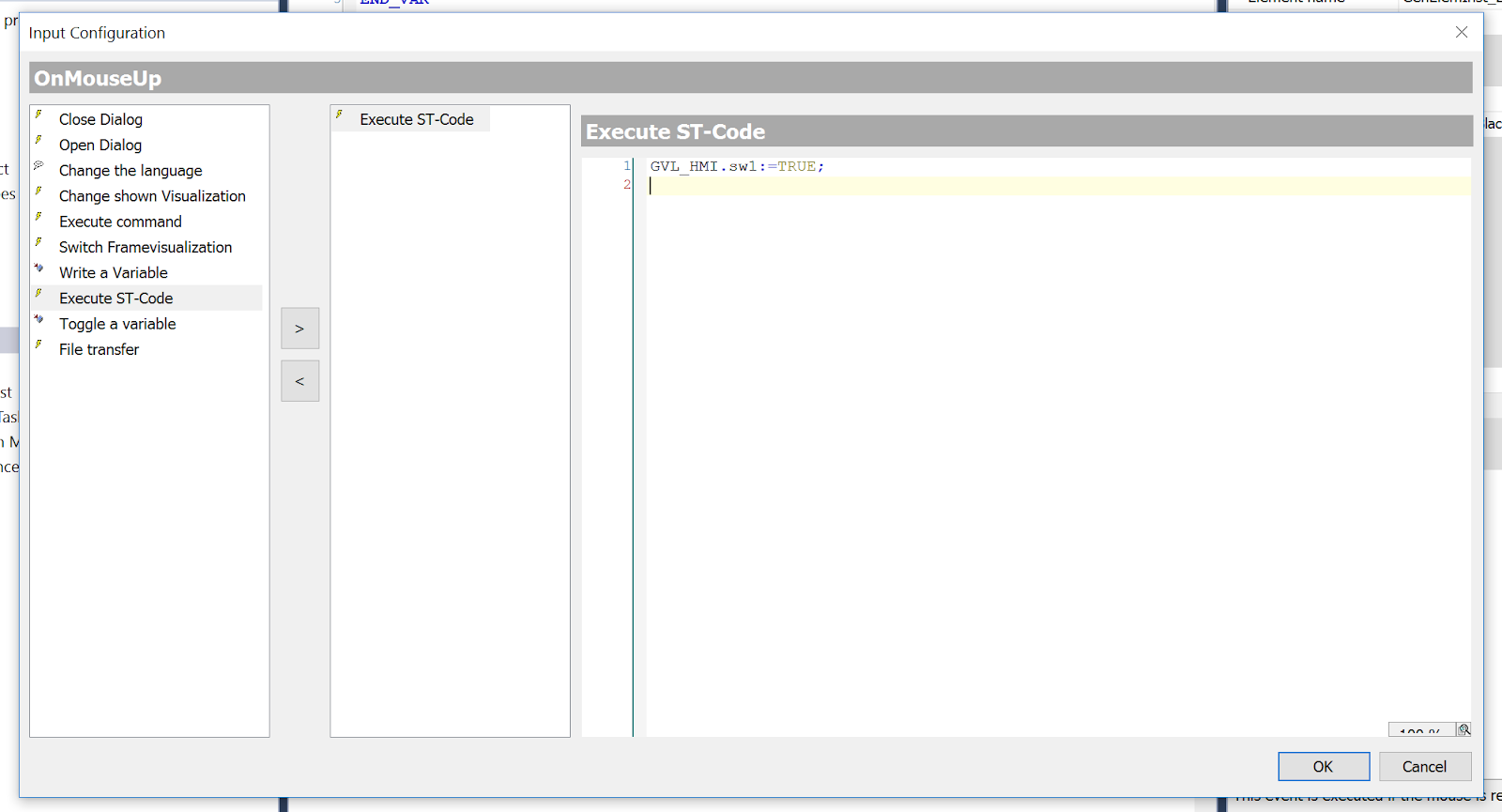The image size is (1502, 812).
Task: Add selected action with > button
Action: pyautogui.click(x=299, y=329)
